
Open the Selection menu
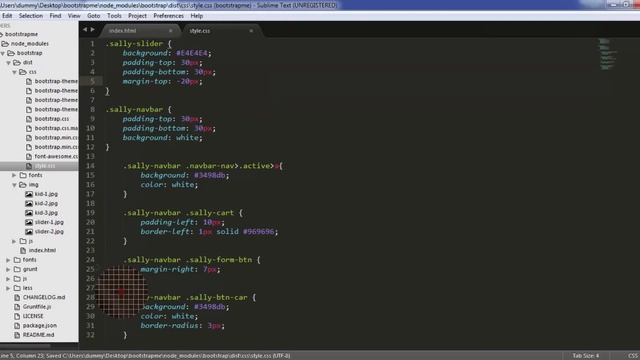(x=31, y=16)
